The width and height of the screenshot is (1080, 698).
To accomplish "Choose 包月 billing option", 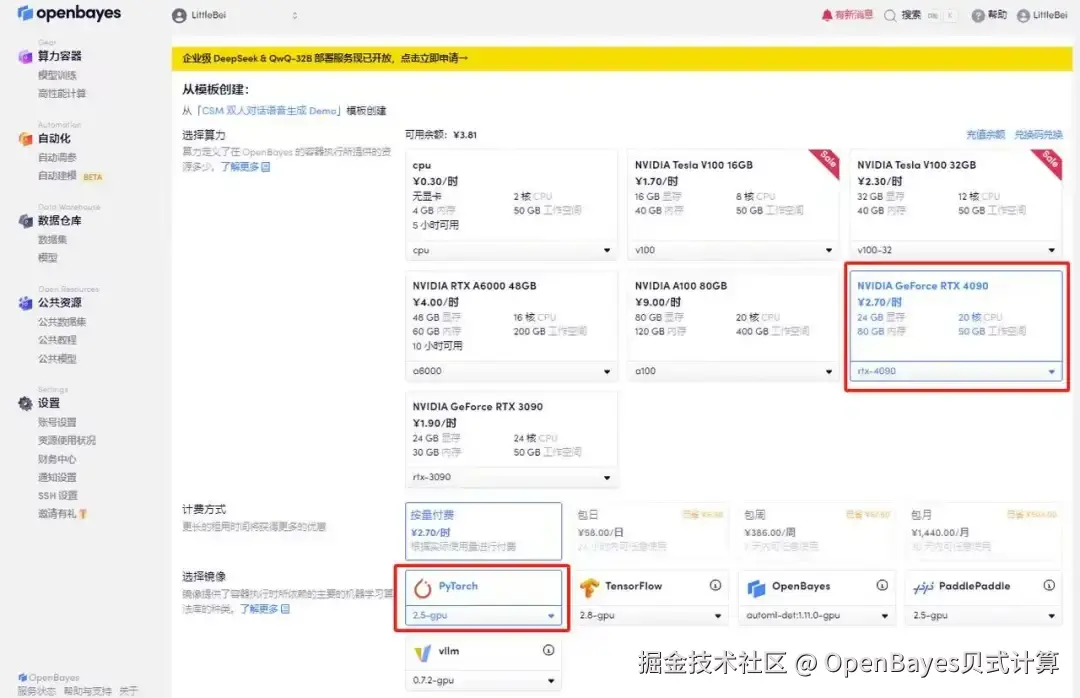I will 984,531.
